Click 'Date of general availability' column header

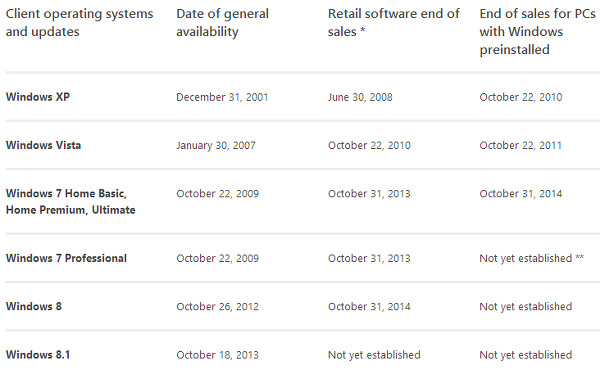tap(222, 23)
